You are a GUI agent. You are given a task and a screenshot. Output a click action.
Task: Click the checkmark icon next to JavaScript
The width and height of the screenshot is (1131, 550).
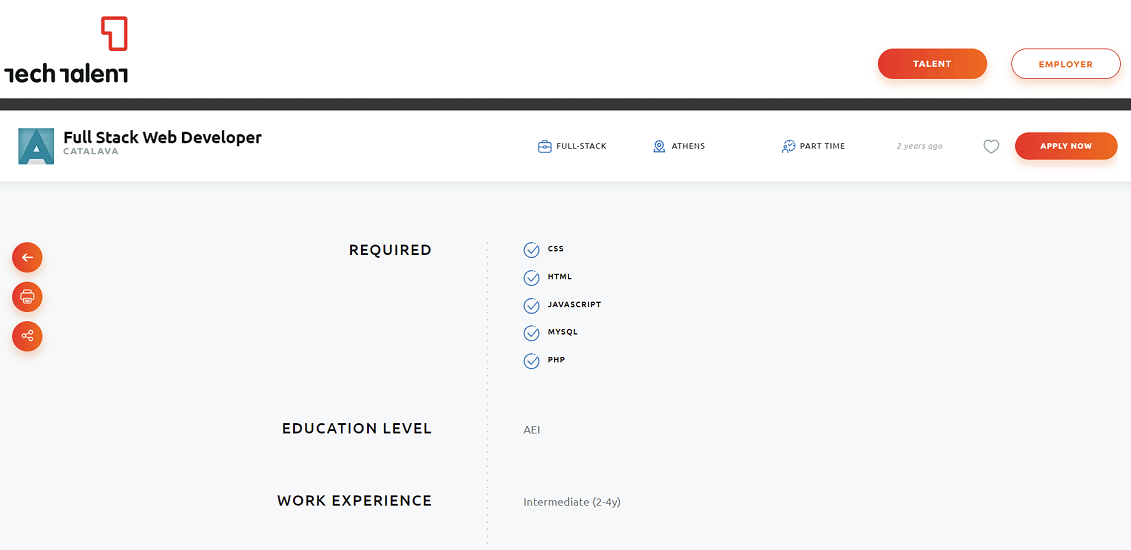pos(532,306)
